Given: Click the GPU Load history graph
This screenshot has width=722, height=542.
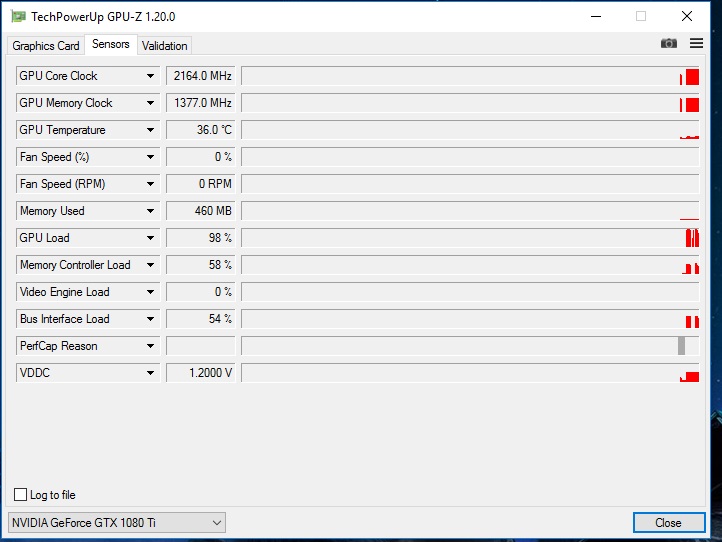Looking at the screenshot, I should (x=470, y=238).
